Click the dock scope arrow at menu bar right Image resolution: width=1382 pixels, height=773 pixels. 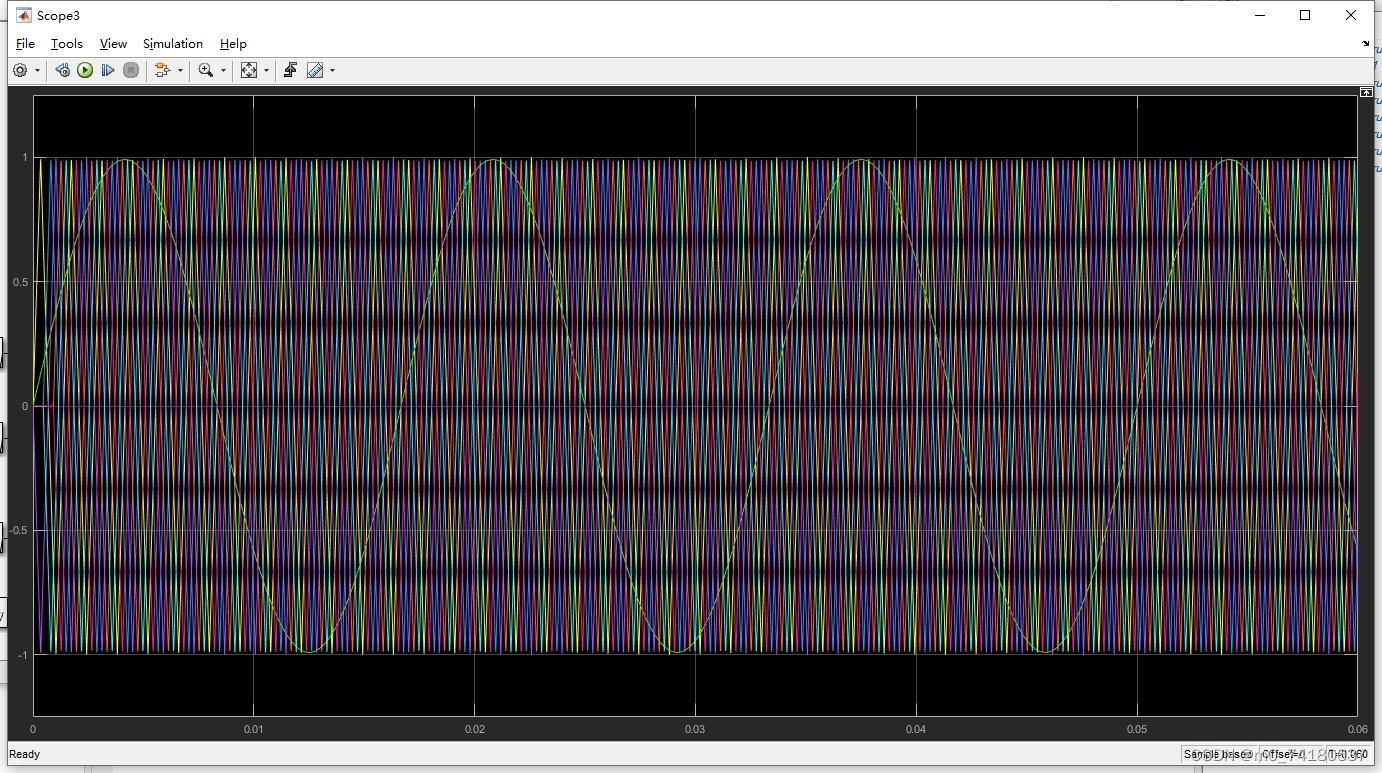(x=1366, y=44)
